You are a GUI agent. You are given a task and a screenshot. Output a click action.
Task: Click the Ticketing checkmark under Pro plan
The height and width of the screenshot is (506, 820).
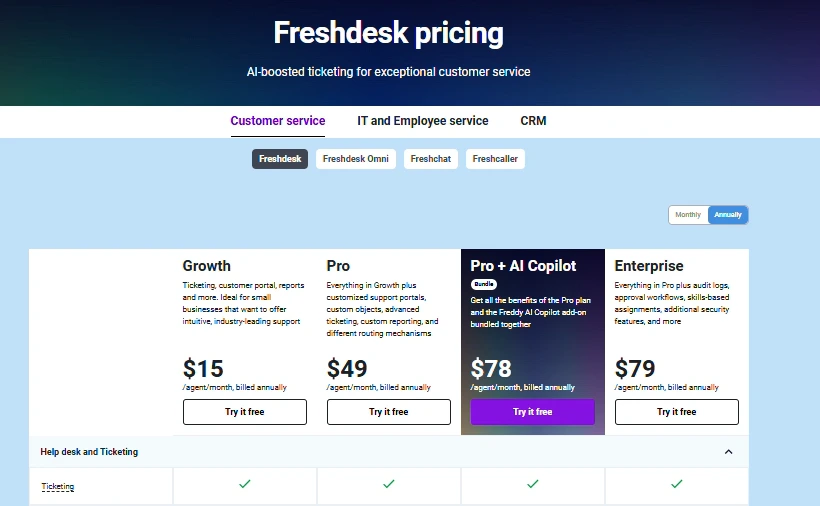pyautogui.click(x=389, y=484)
